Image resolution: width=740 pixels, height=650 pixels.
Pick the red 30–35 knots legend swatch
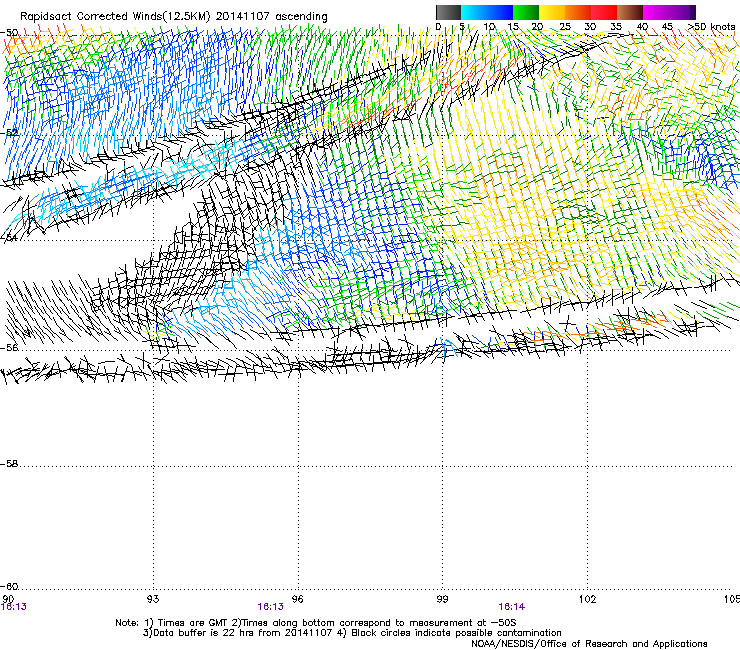click(604, 12)
